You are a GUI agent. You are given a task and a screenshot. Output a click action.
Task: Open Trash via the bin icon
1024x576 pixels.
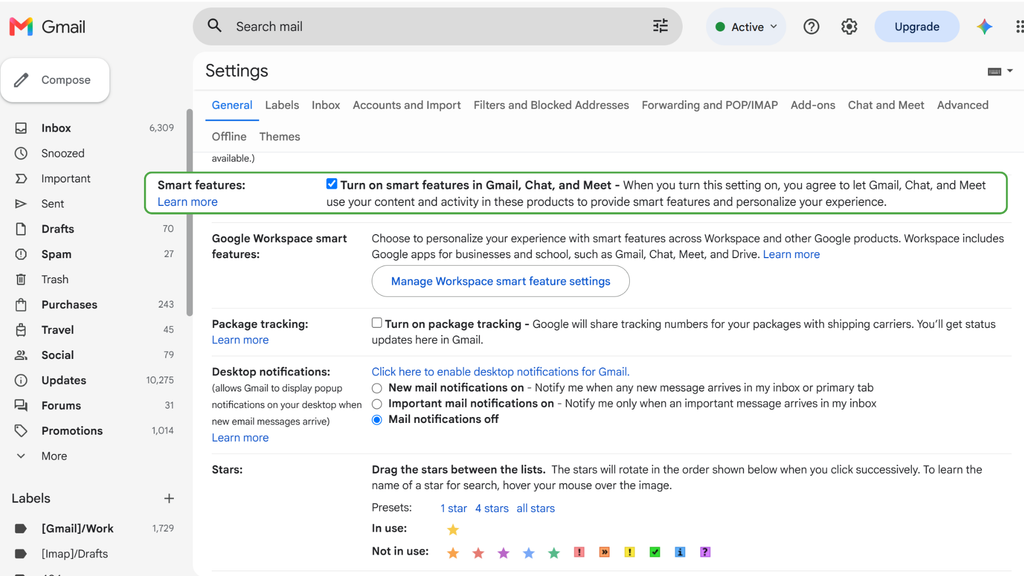[x=21, y=280]
